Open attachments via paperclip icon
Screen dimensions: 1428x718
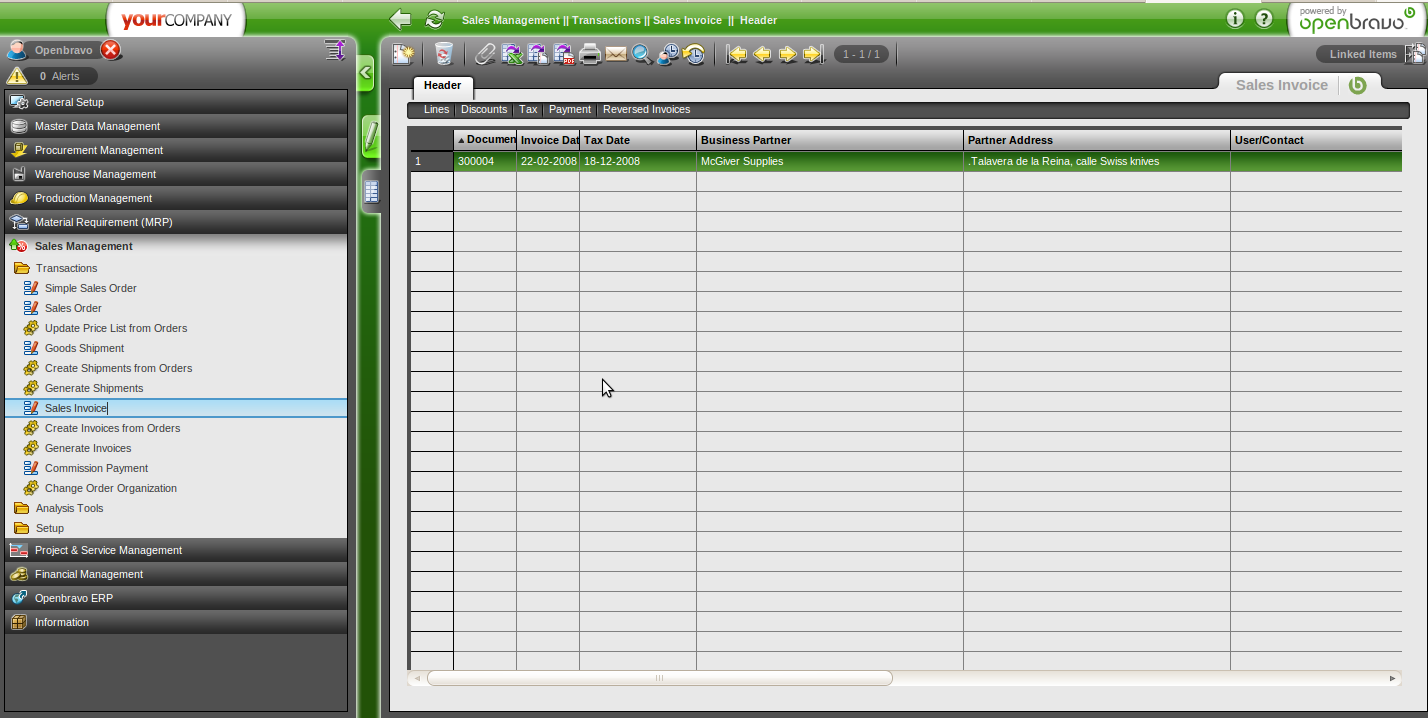(485, 54)
